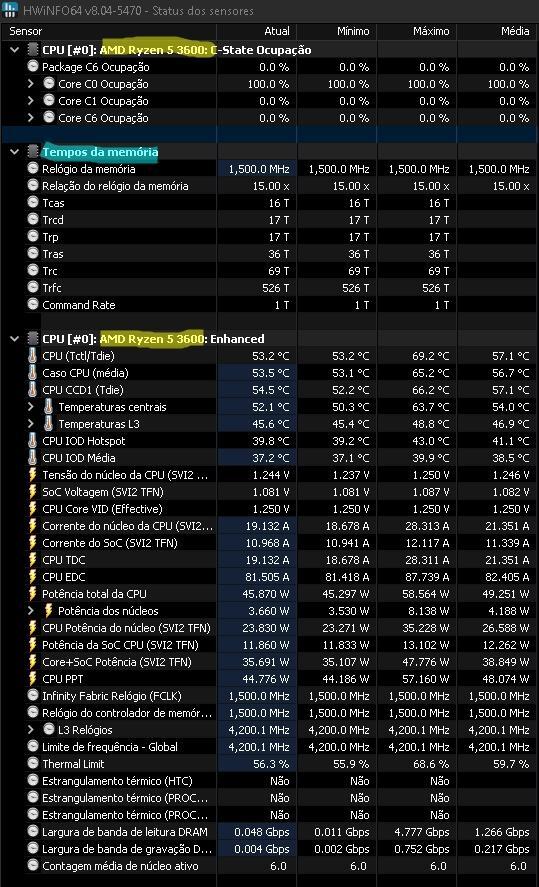Select the Trcd sensor row

(269, 219)
